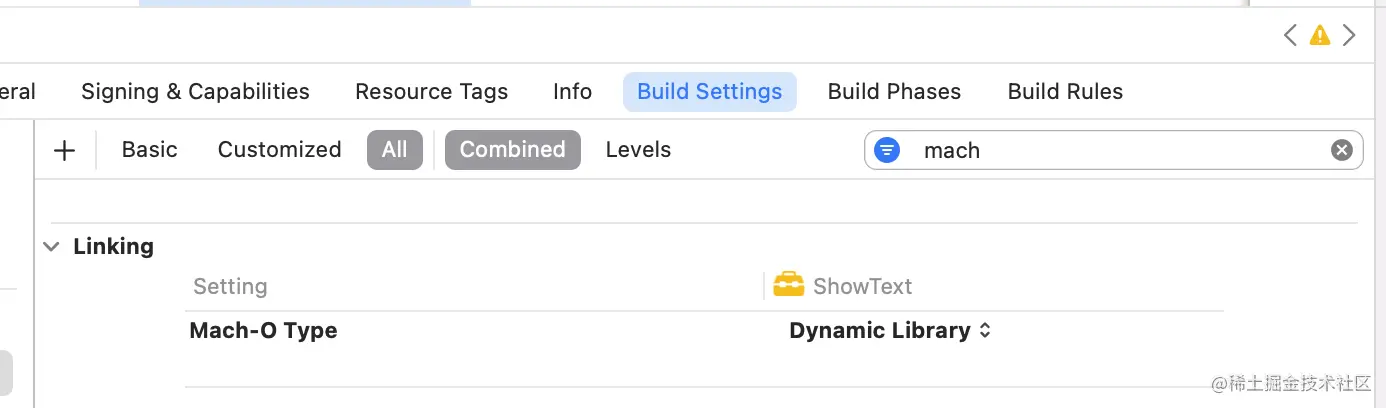Screen dimensions: 1386x408
Task: Click the ShowText target toolbox icon
Action: [x=788, y=285]
